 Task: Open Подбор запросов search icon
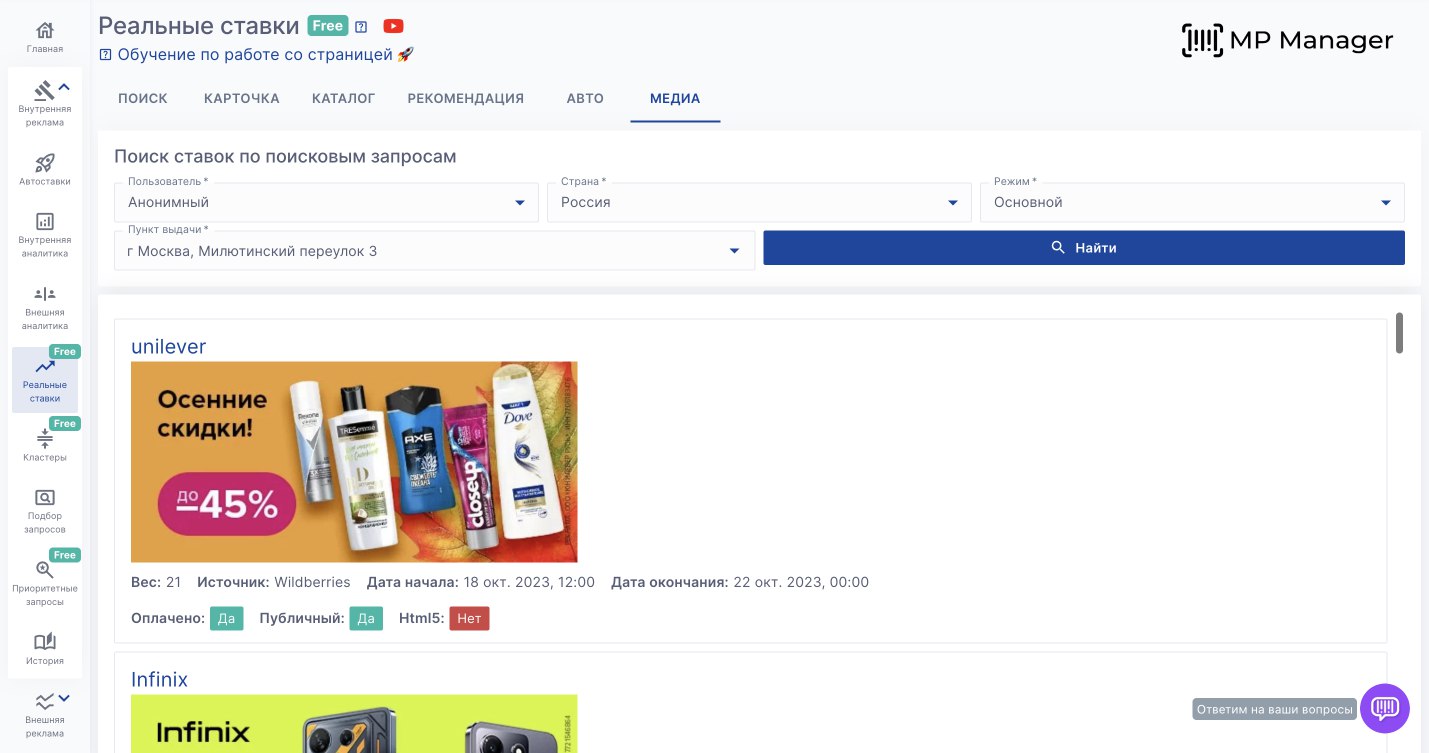tap(45, 498)
